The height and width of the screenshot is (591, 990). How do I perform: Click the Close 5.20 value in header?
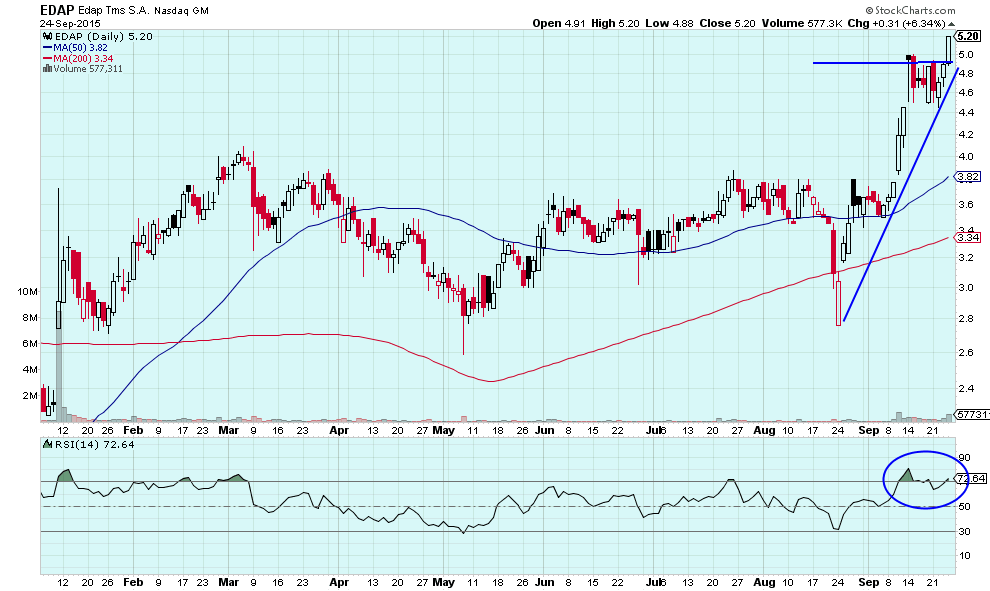727,23
